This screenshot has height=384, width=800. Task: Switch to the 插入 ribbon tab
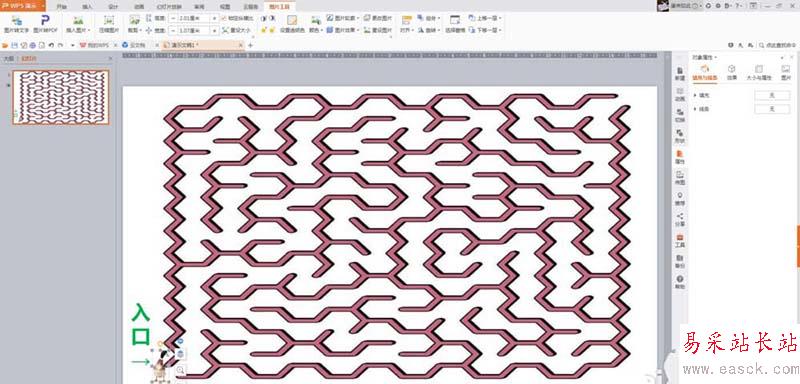tap(87, 7)
